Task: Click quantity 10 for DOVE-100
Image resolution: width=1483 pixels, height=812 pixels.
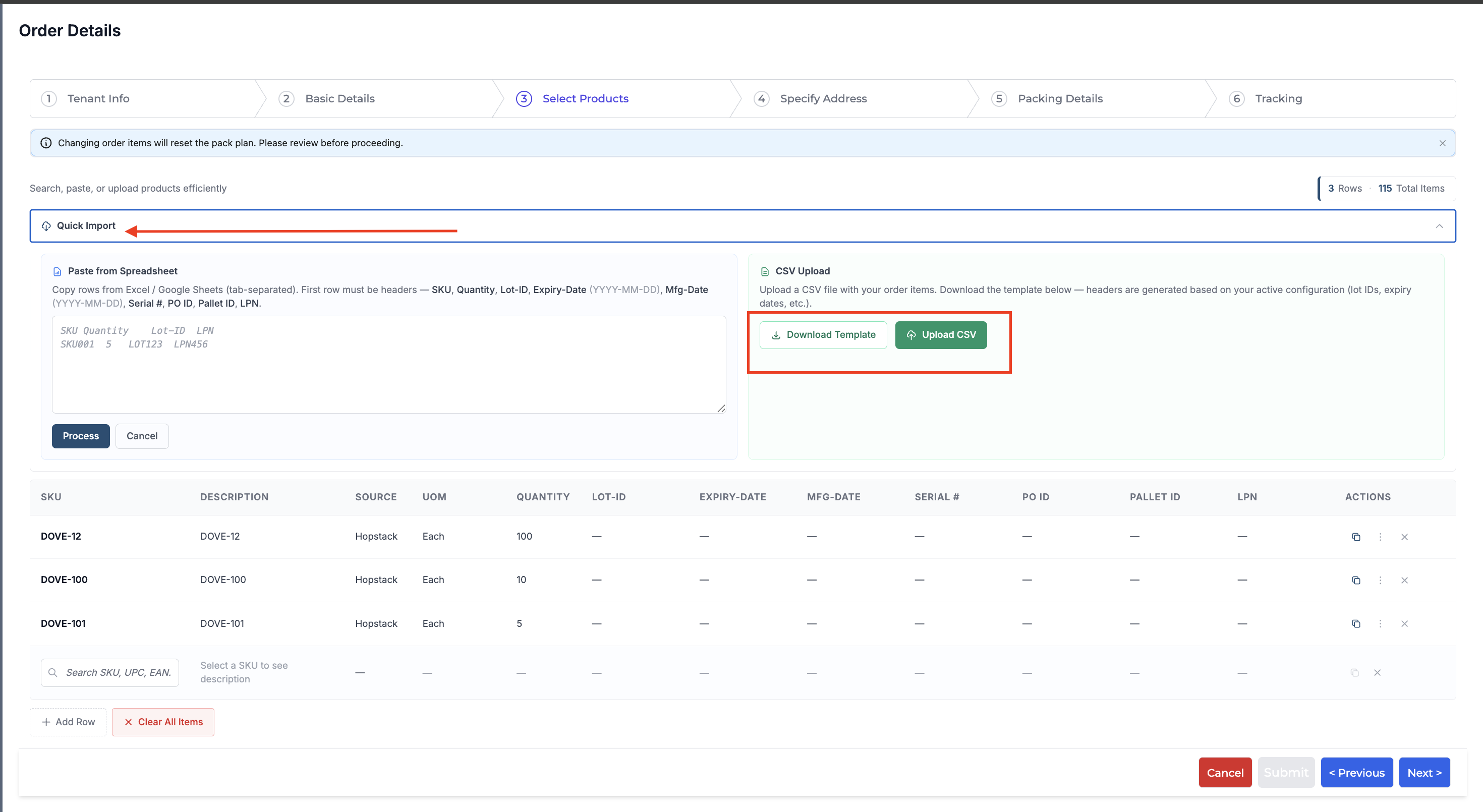Action: click(x=521, y=579)
